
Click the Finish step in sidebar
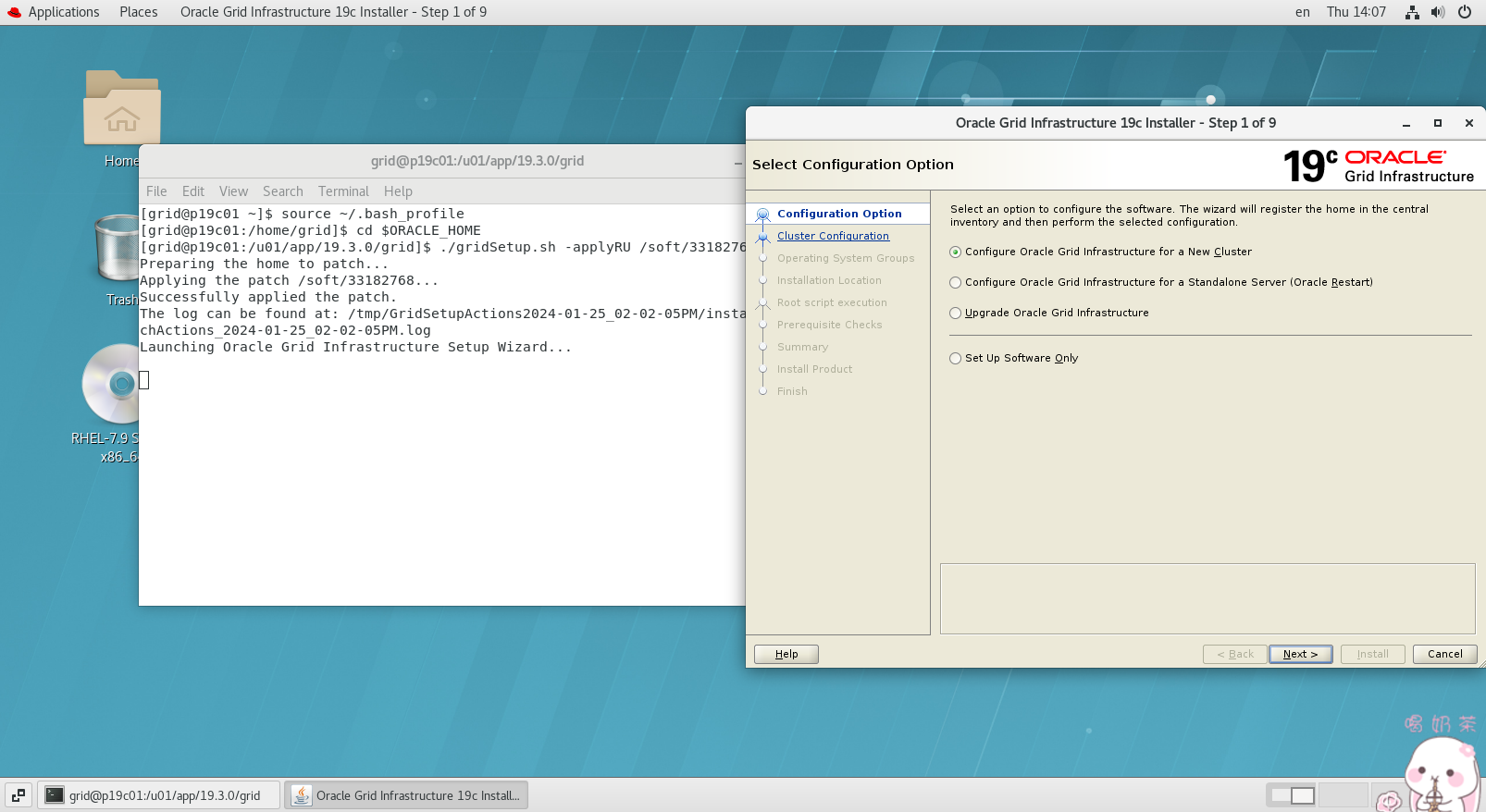(792, 391)
